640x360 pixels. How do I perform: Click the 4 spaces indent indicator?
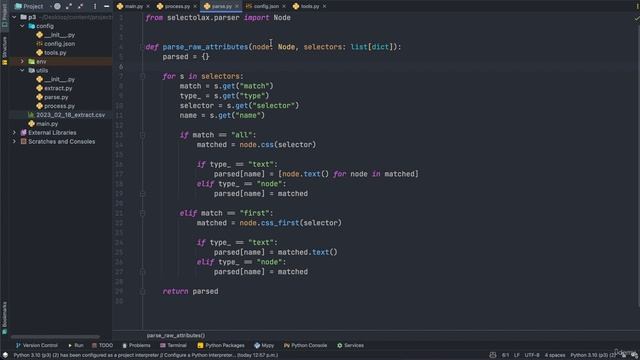[x=555, y=355]
